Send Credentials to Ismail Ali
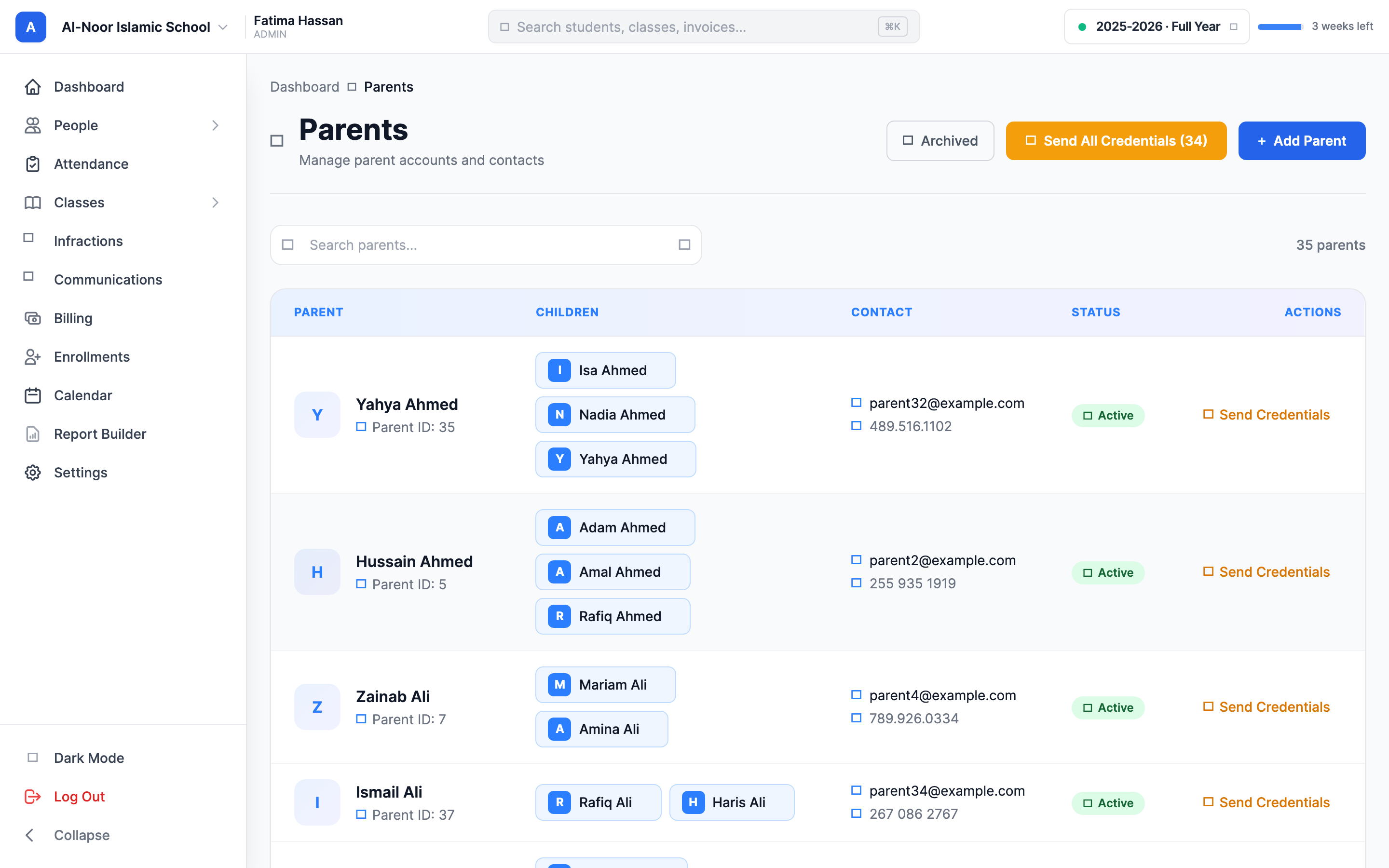Screen dimensions: 1389x868 click(x=1266, y=802)
